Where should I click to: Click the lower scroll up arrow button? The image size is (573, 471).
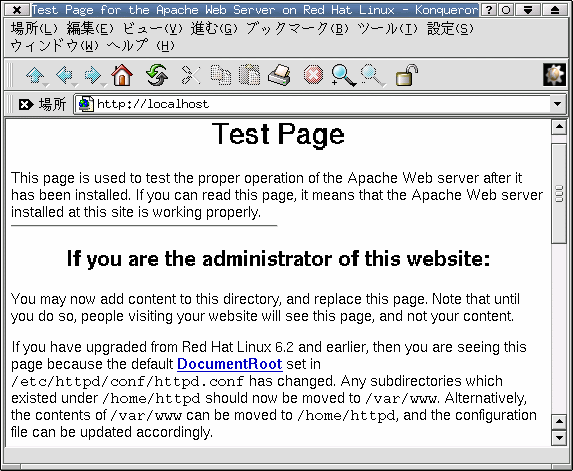559,422
